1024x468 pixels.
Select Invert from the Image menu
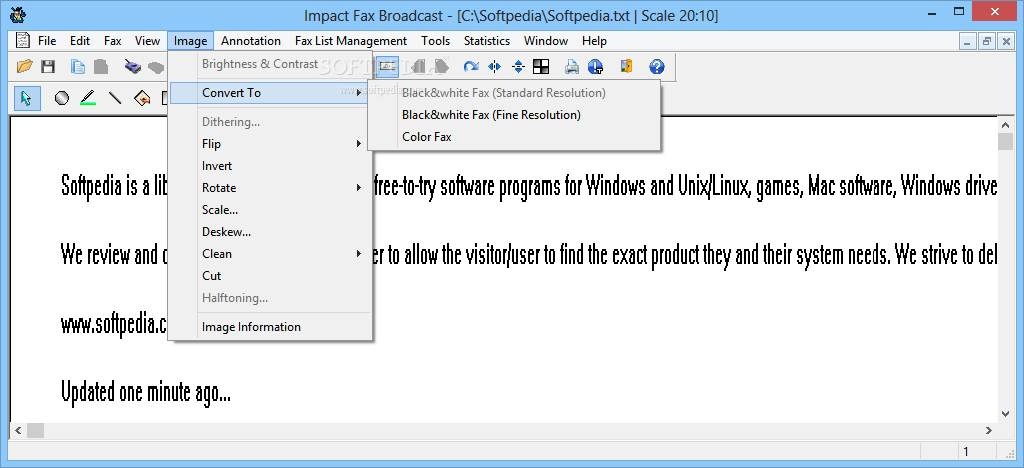(x=270, y=166)
